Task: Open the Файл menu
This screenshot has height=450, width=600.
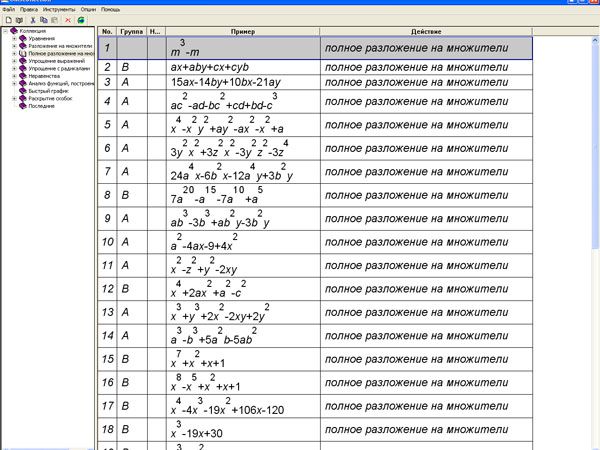Action: coord(8,9)
